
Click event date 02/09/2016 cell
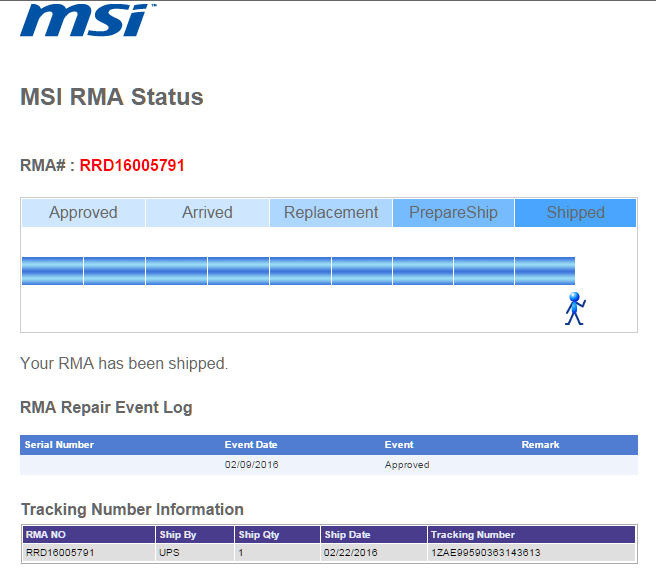(251, 465)
